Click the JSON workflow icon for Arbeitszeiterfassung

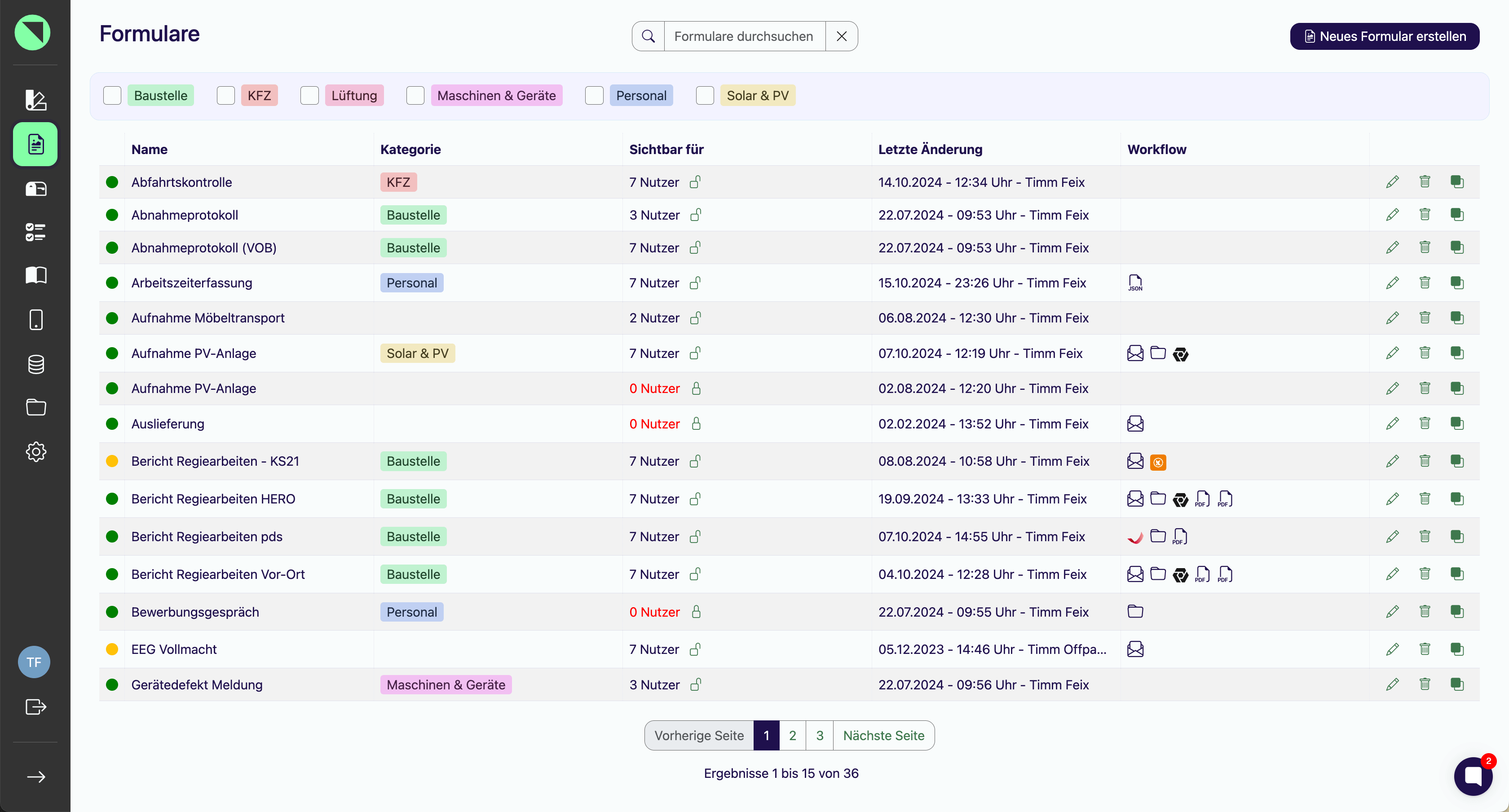point(1135,283)
